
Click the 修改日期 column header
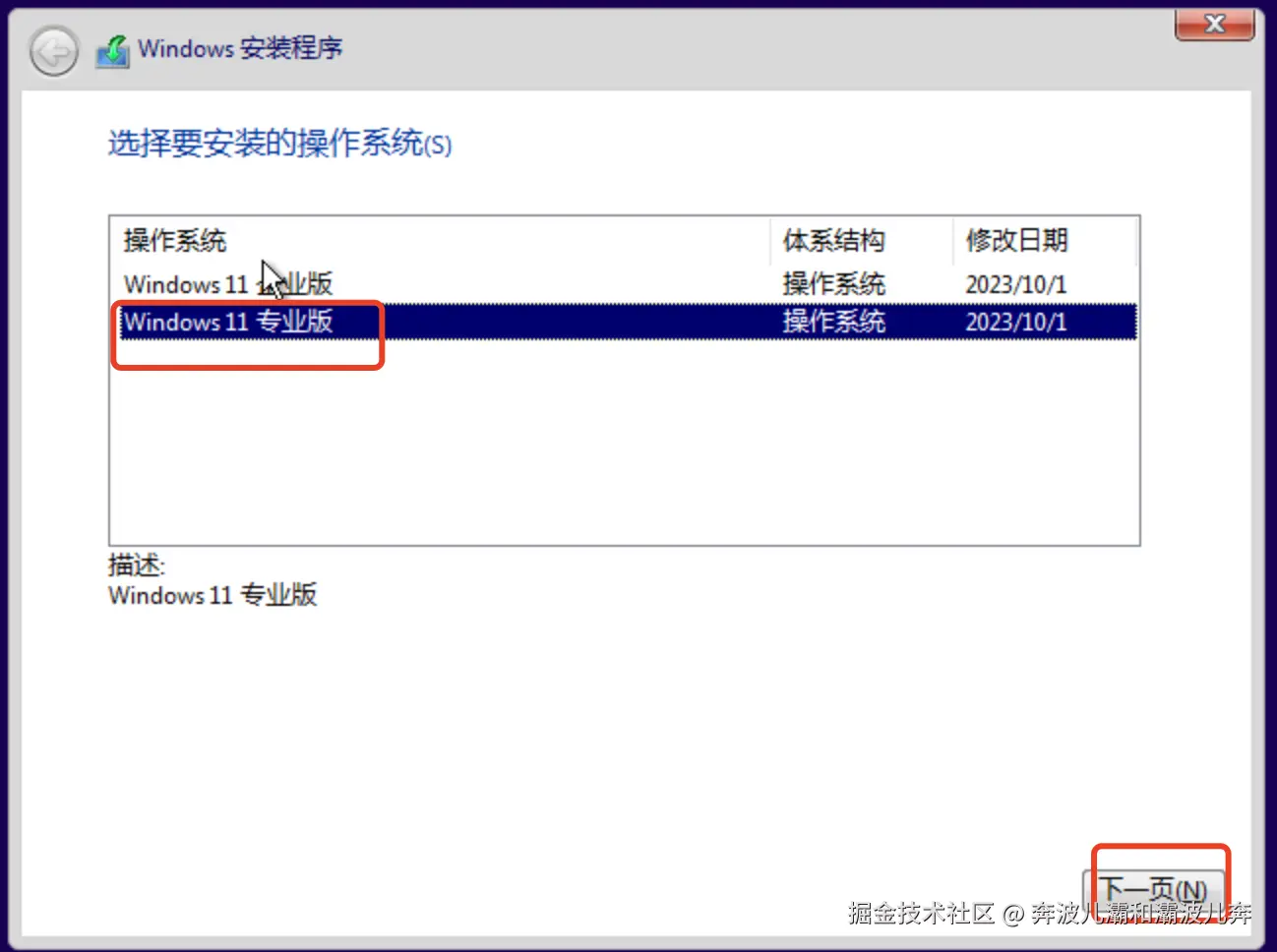tap(1044, 241)
